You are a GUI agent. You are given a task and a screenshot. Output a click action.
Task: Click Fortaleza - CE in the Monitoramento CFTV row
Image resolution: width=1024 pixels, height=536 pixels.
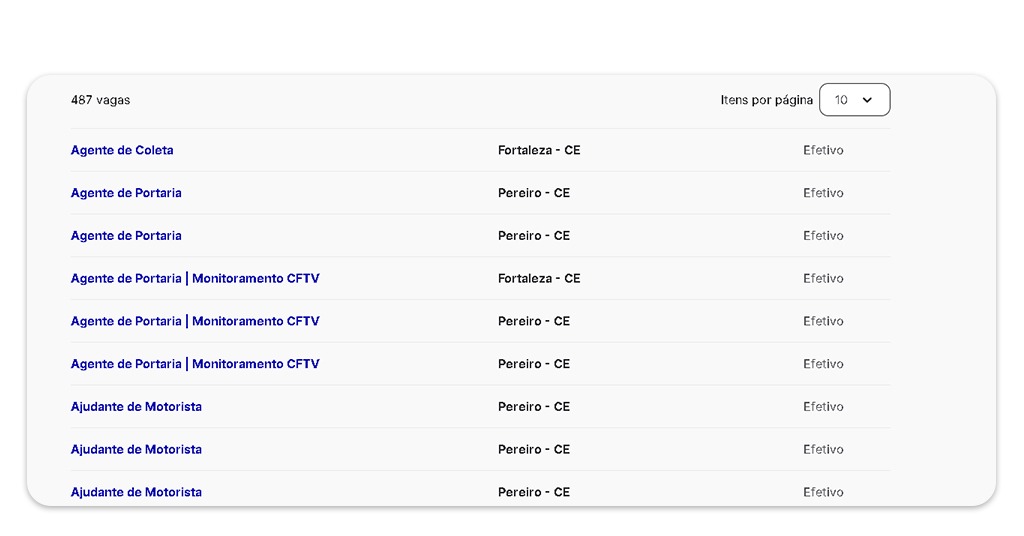pos(539,279)
